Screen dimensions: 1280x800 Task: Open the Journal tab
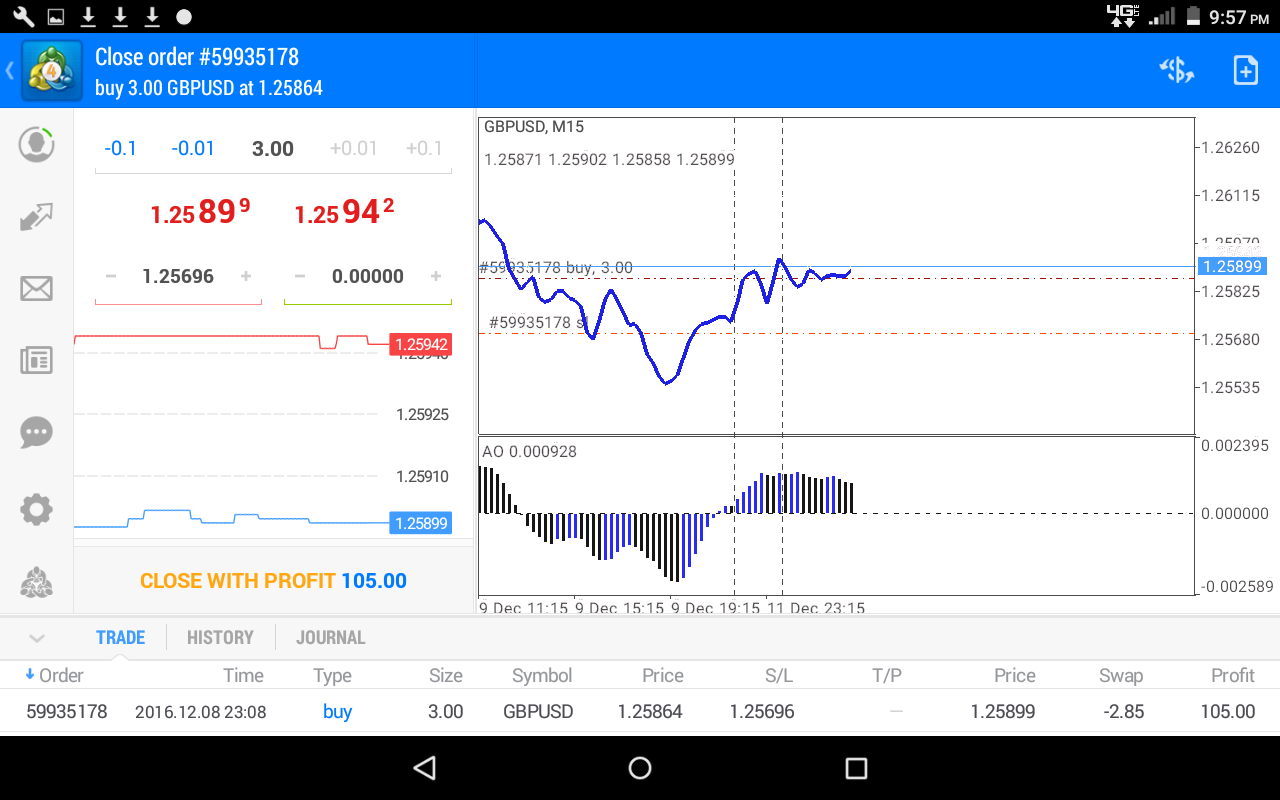point(330,637)
